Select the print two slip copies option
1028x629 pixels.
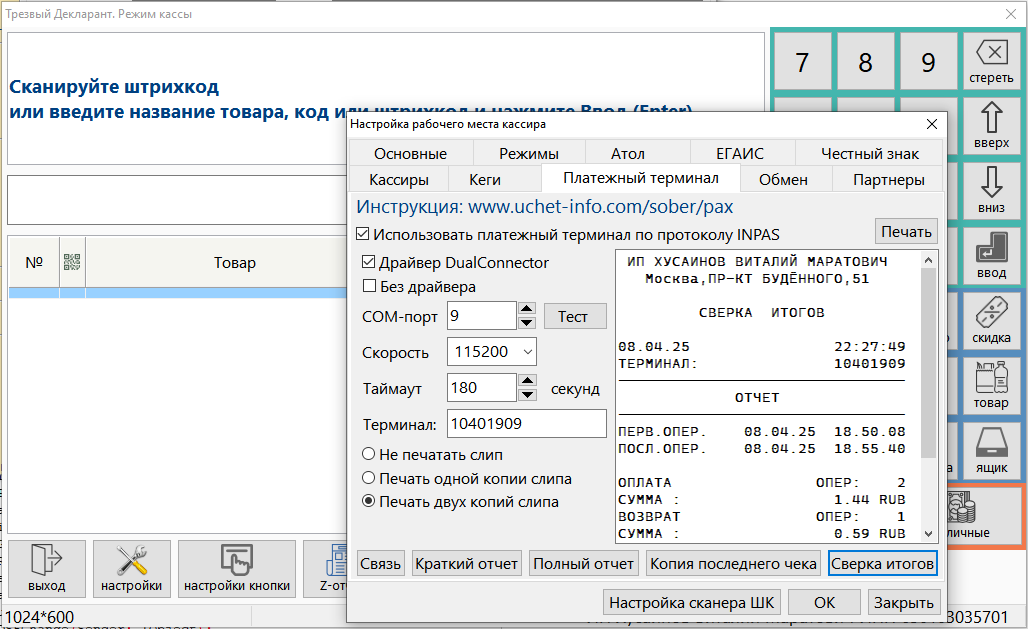369,502
